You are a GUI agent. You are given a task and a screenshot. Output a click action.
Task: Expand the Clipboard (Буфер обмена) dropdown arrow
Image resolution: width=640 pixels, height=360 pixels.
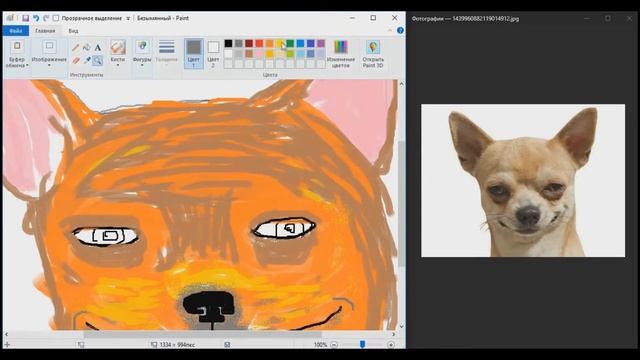27,65
